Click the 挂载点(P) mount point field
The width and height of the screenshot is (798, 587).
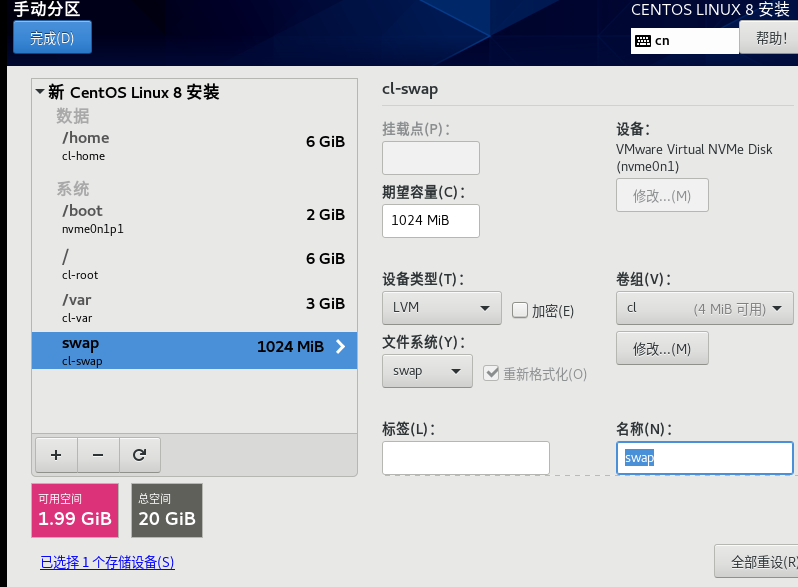[x=431, y=158]
